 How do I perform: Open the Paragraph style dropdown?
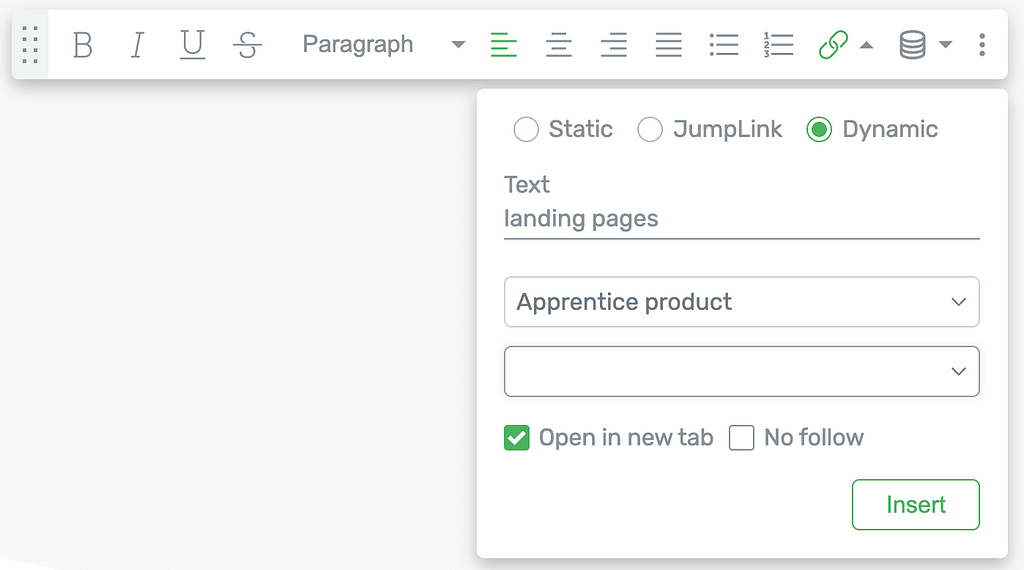(383, 45)
